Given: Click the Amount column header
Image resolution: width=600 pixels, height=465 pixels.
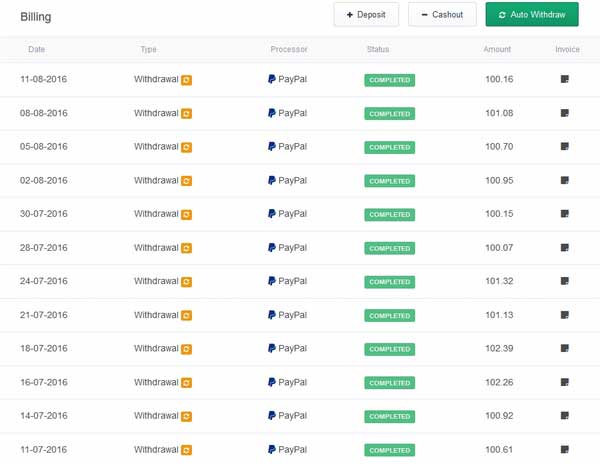Looking at the screenshot, I should pos(497,49).
